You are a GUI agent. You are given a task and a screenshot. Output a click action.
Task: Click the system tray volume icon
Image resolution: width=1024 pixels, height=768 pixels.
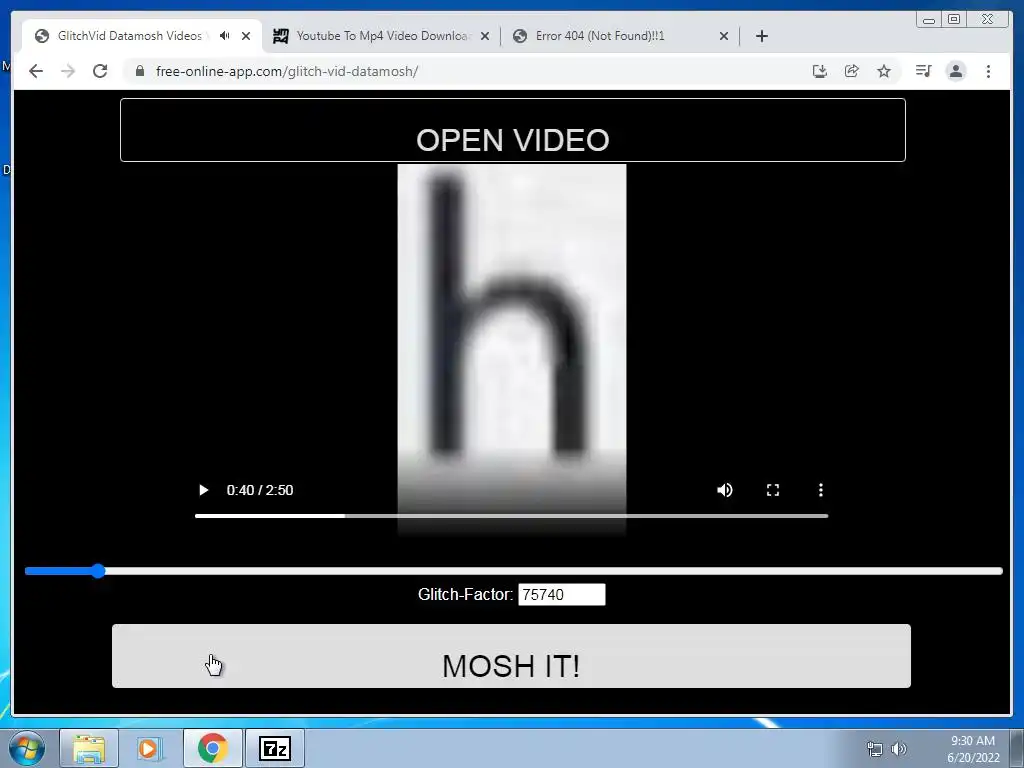899,749
